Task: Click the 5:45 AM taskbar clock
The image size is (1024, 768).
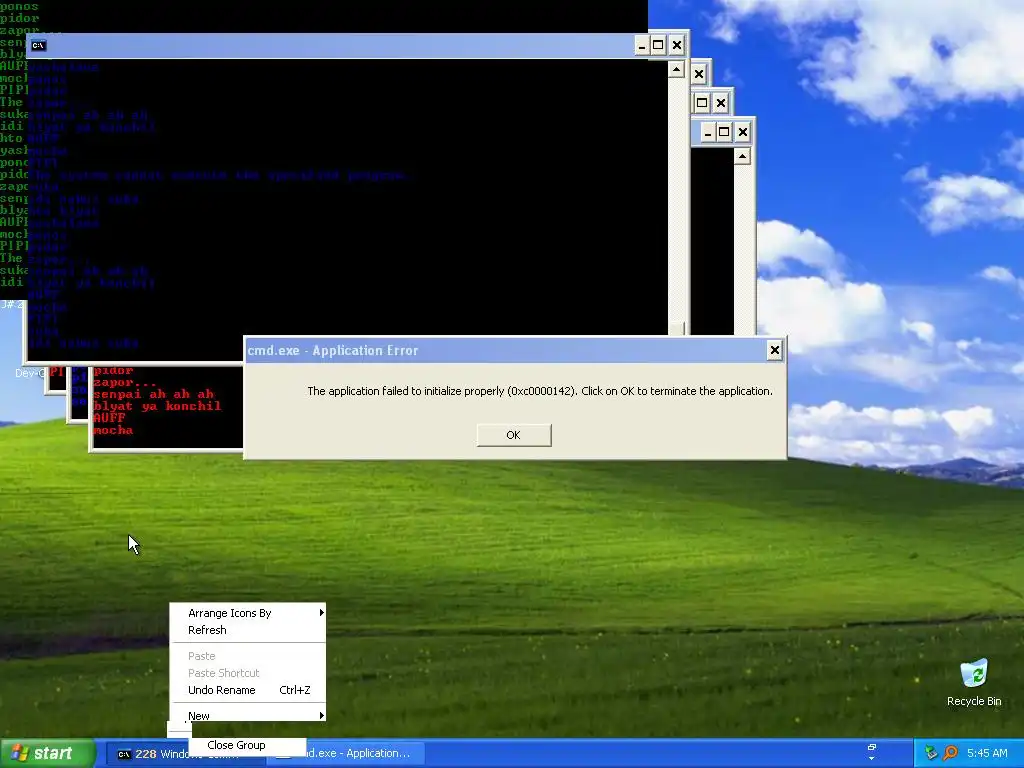Action: coord(987,753)
